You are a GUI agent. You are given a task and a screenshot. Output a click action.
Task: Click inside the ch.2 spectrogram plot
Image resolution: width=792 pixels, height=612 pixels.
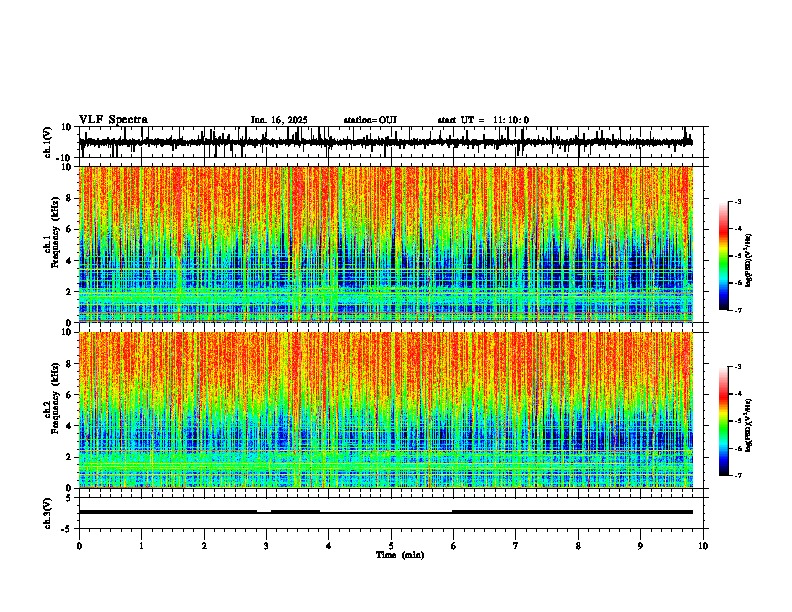pos(386,410)
